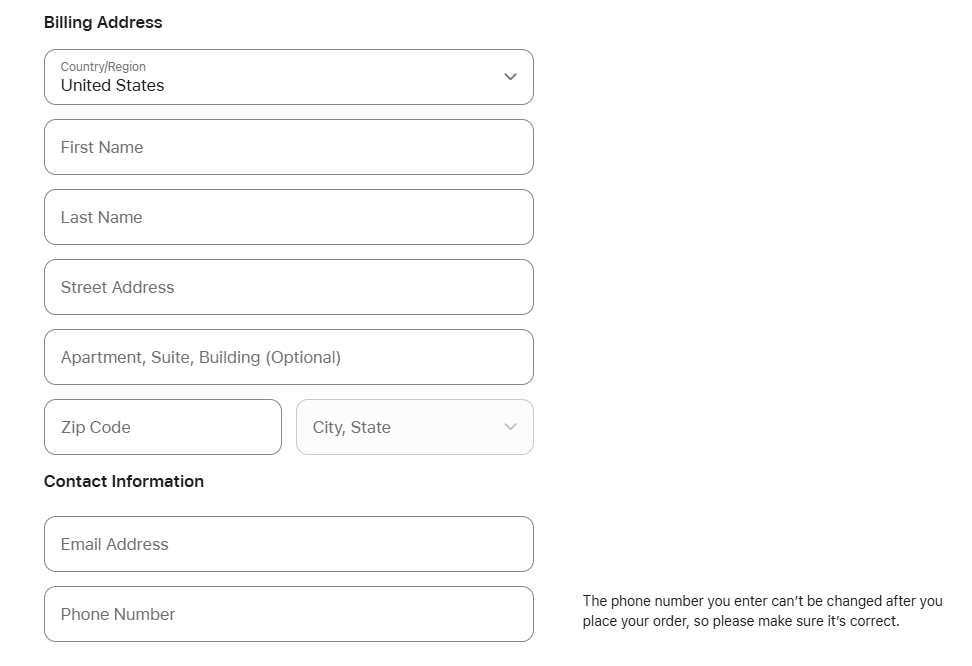The image size is (972, 666).
Task: Select the Phone Number input
Action: point(288,614)
